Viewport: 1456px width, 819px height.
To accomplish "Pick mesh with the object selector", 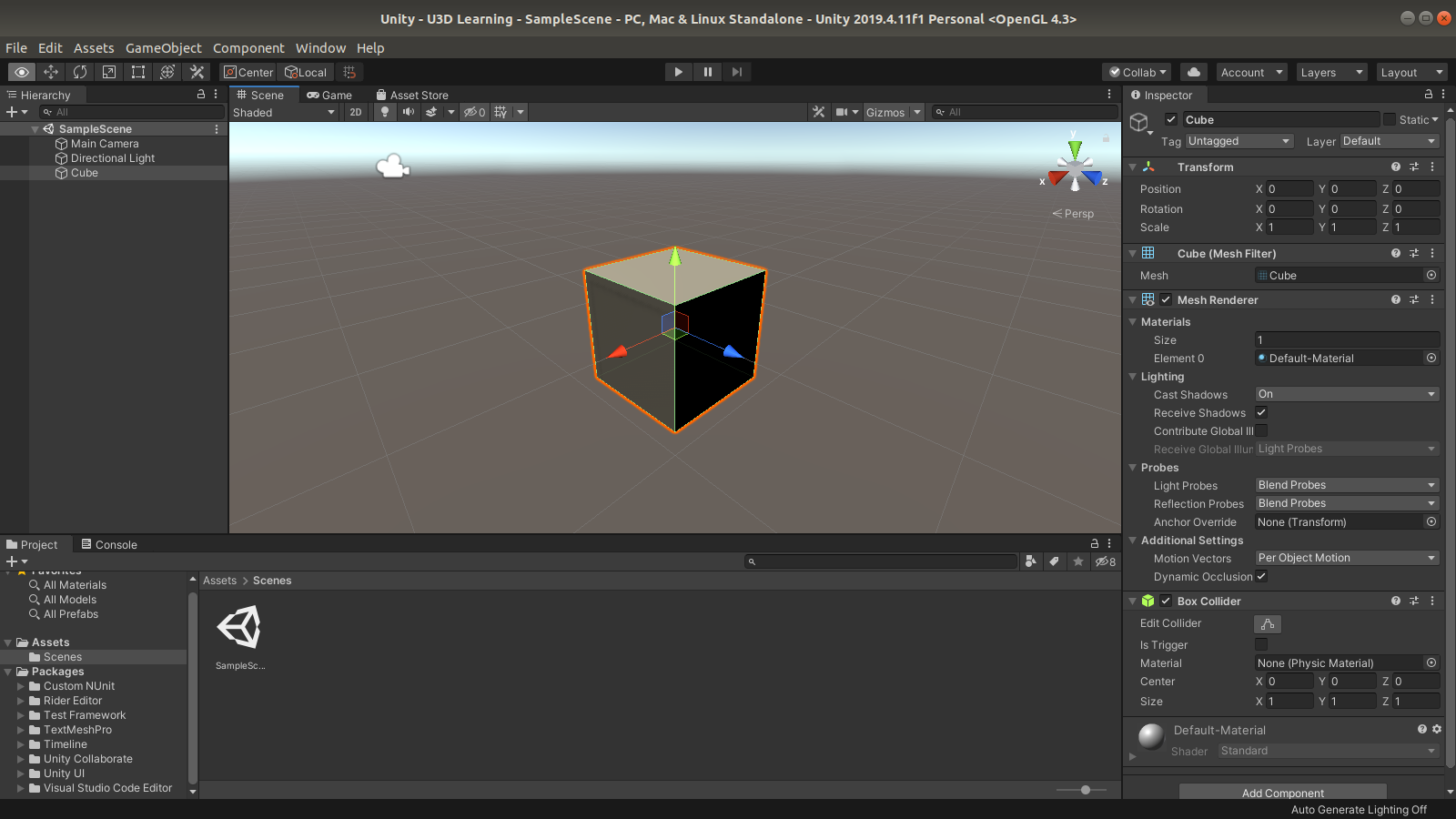I will (x=1431, y=276).
